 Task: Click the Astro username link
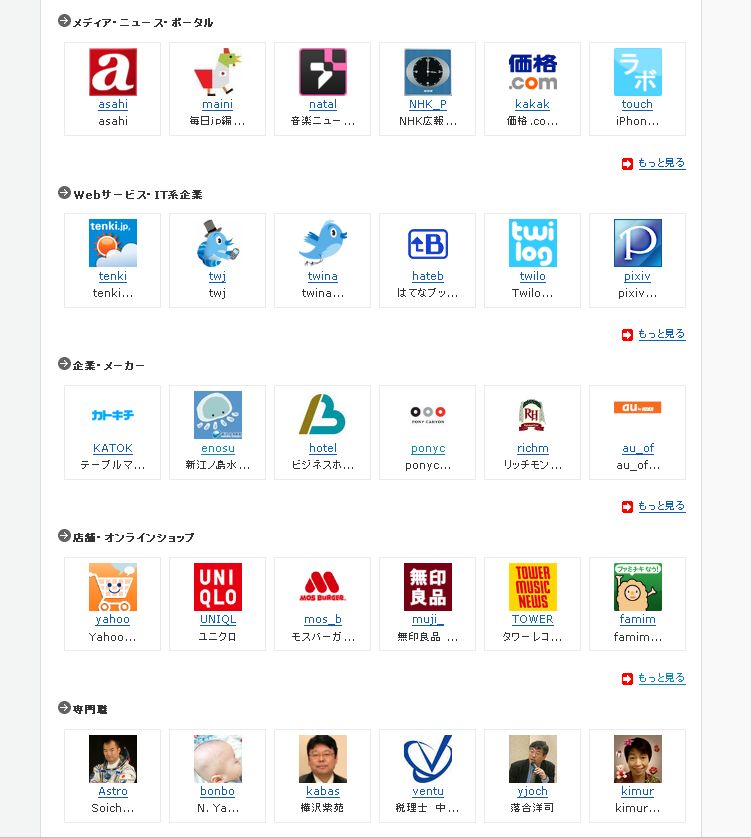[113, 792]
